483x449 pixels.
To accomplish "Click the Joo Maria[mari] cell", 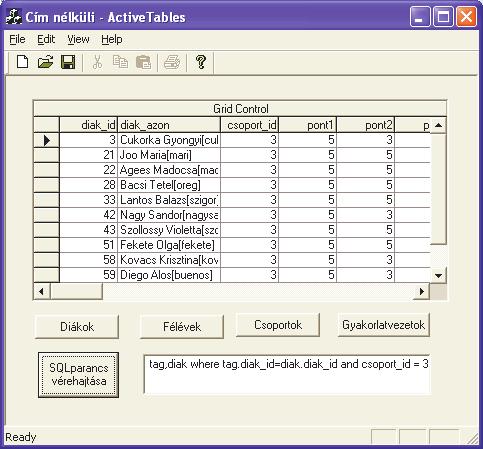I will point(169,155).
